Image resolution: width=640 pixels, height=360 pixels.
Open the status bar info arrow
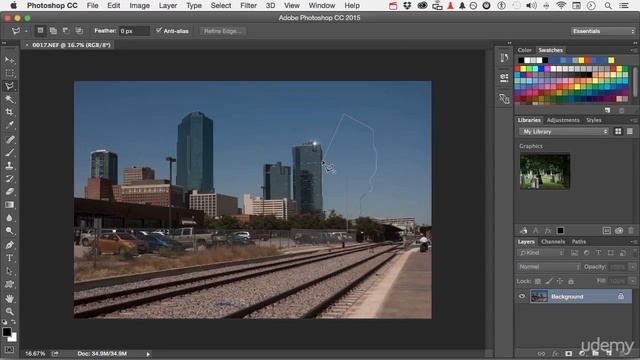pyautogui.click(x=148, y=354)
